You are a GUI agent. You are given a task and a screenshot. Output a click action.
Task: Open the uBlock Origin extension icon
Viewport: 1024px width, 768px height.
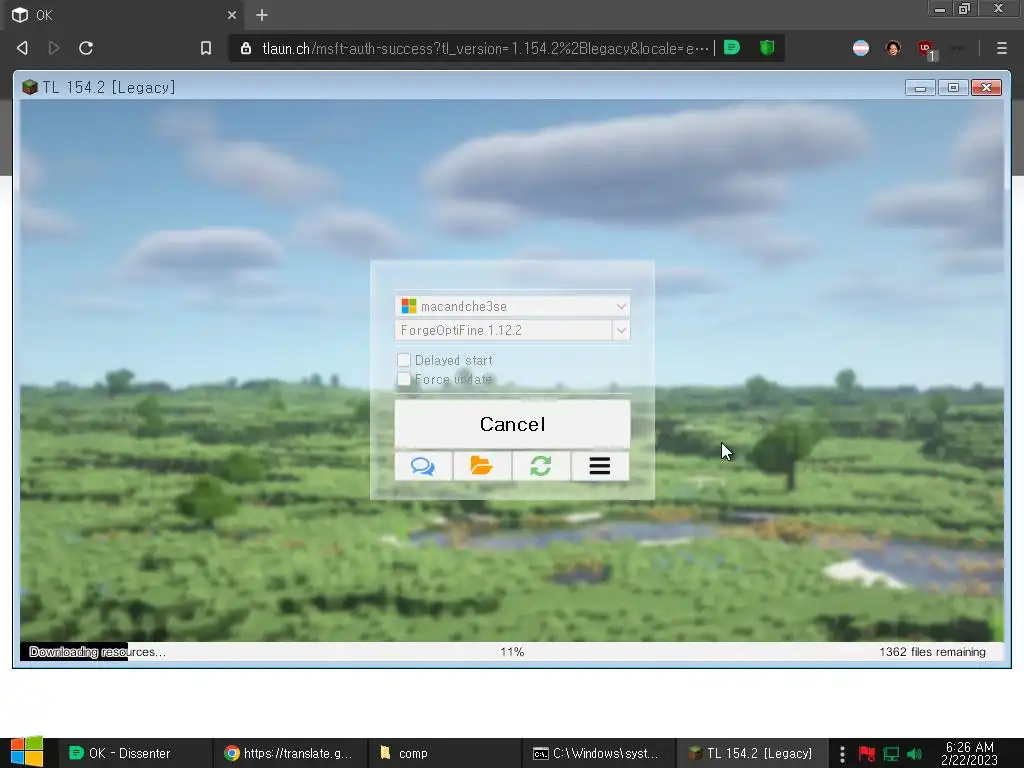tap(925, 48)
